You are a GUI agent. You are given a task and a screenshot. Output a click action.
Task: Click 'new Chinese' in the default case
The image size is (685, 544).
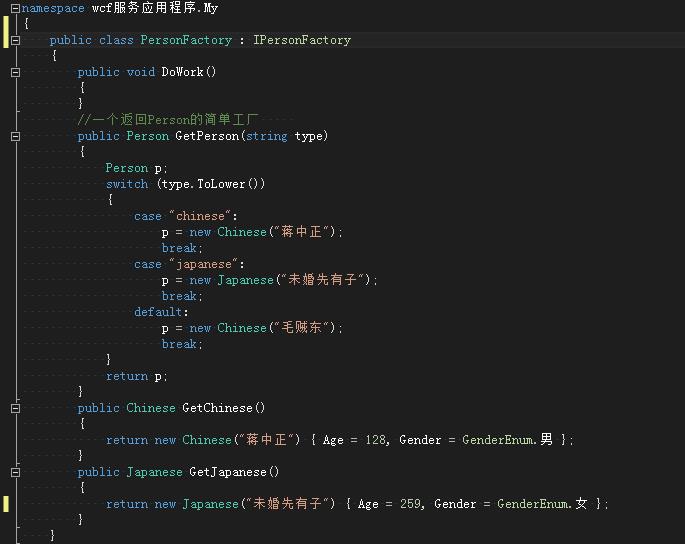[228, 328]
